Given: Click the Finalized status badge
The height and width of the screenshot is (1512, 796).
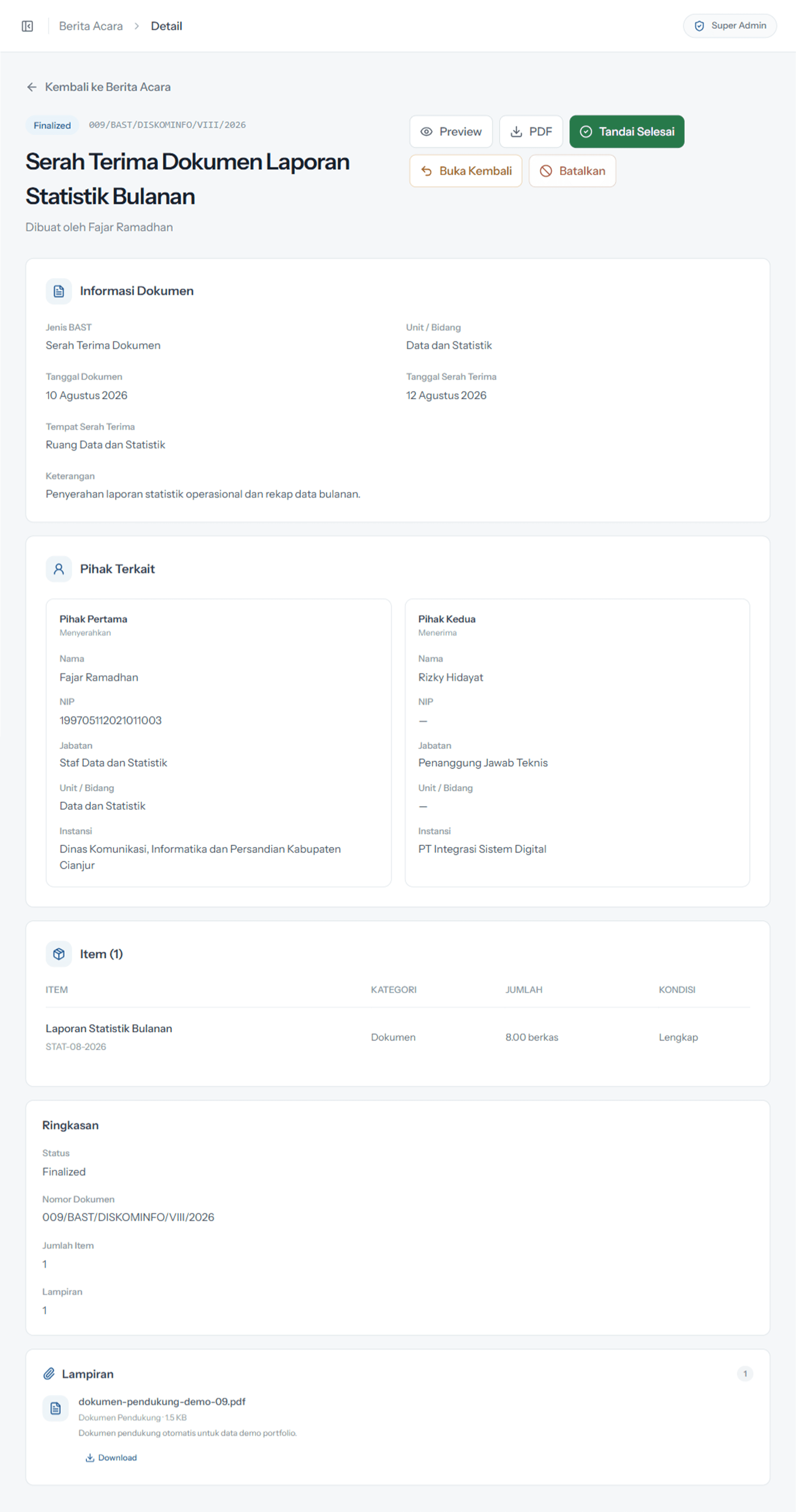Looking at the screenshot, I should click(52, 125).
